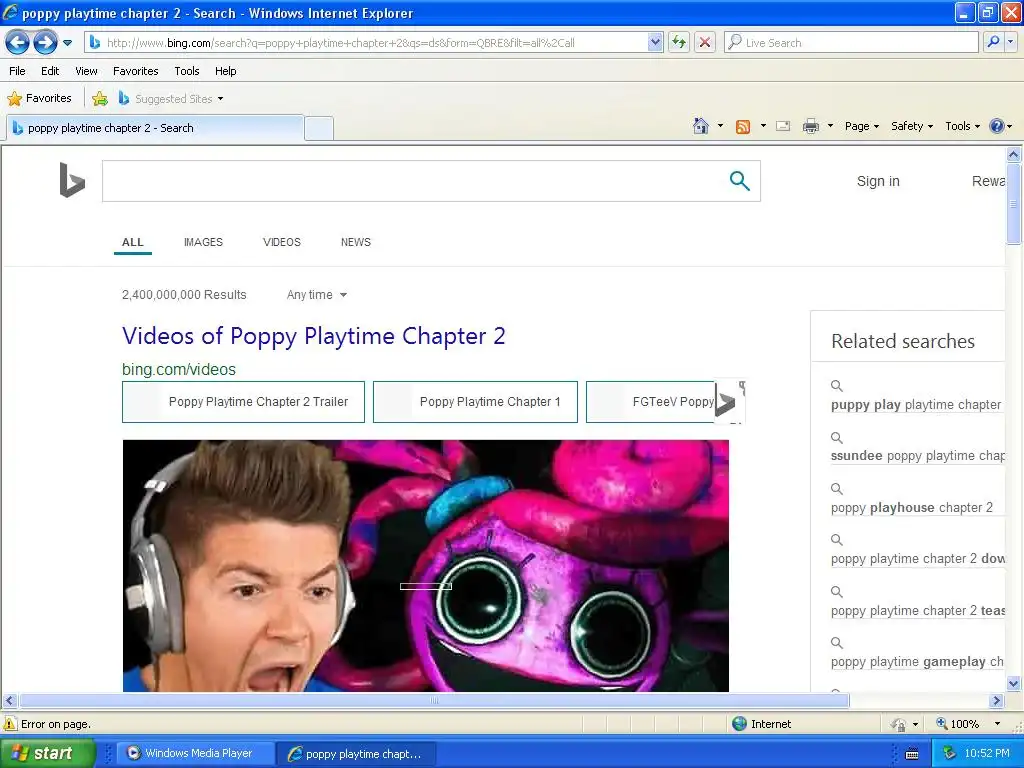Open Videos of Poppy Playtime Chapter 2 link

(x=313, y=336)
